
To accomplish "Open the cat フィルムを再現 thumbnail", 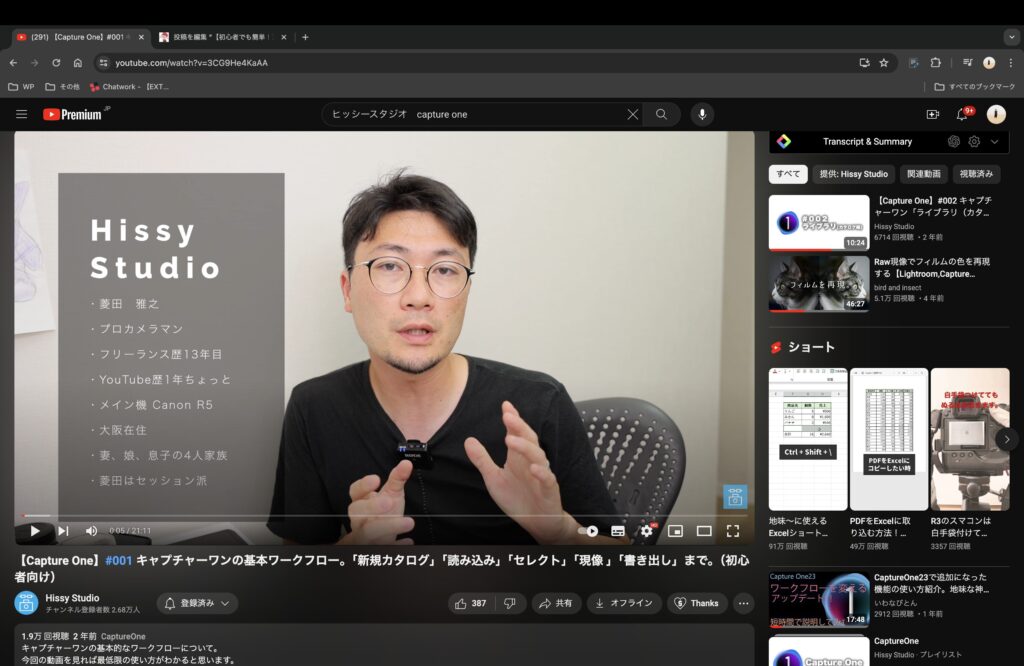I will tap(819, 283).
